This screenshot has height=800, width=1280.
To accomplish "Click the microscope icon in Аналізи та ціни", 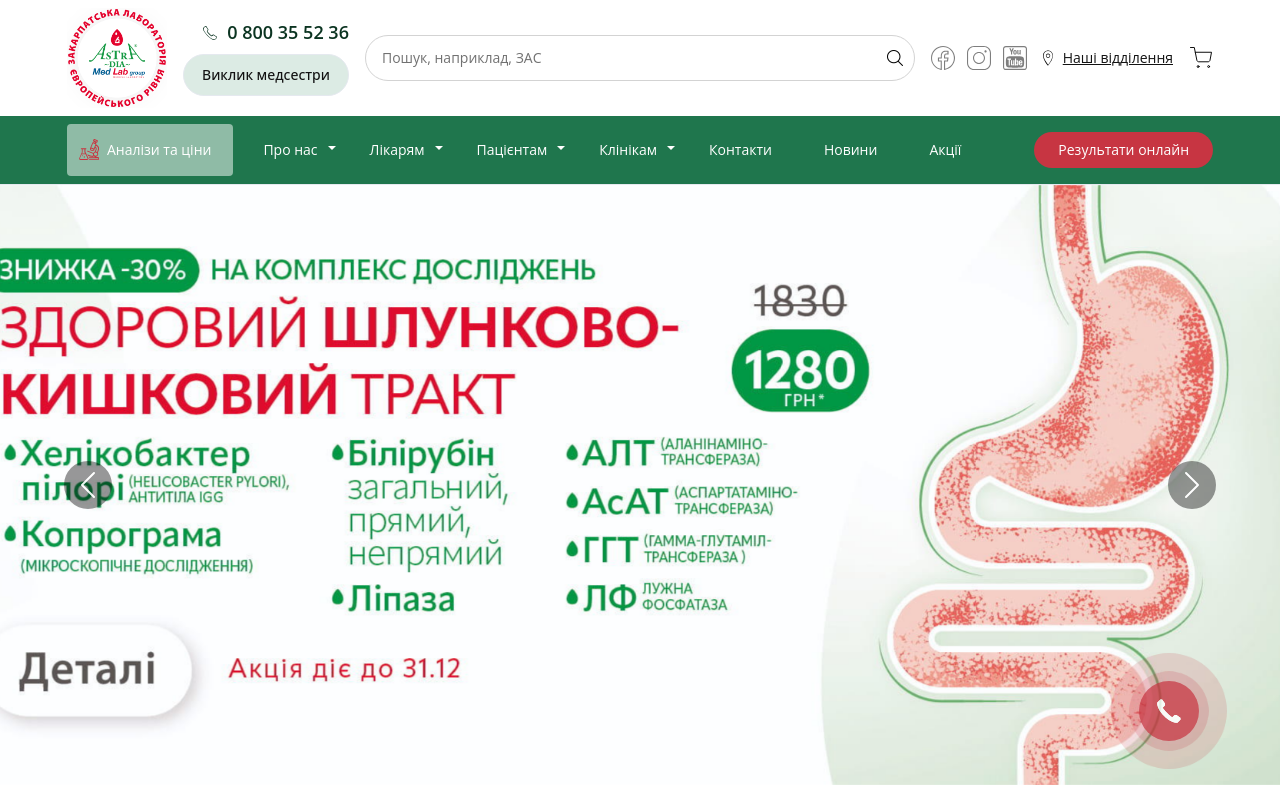I will click(x=89, y=150).
